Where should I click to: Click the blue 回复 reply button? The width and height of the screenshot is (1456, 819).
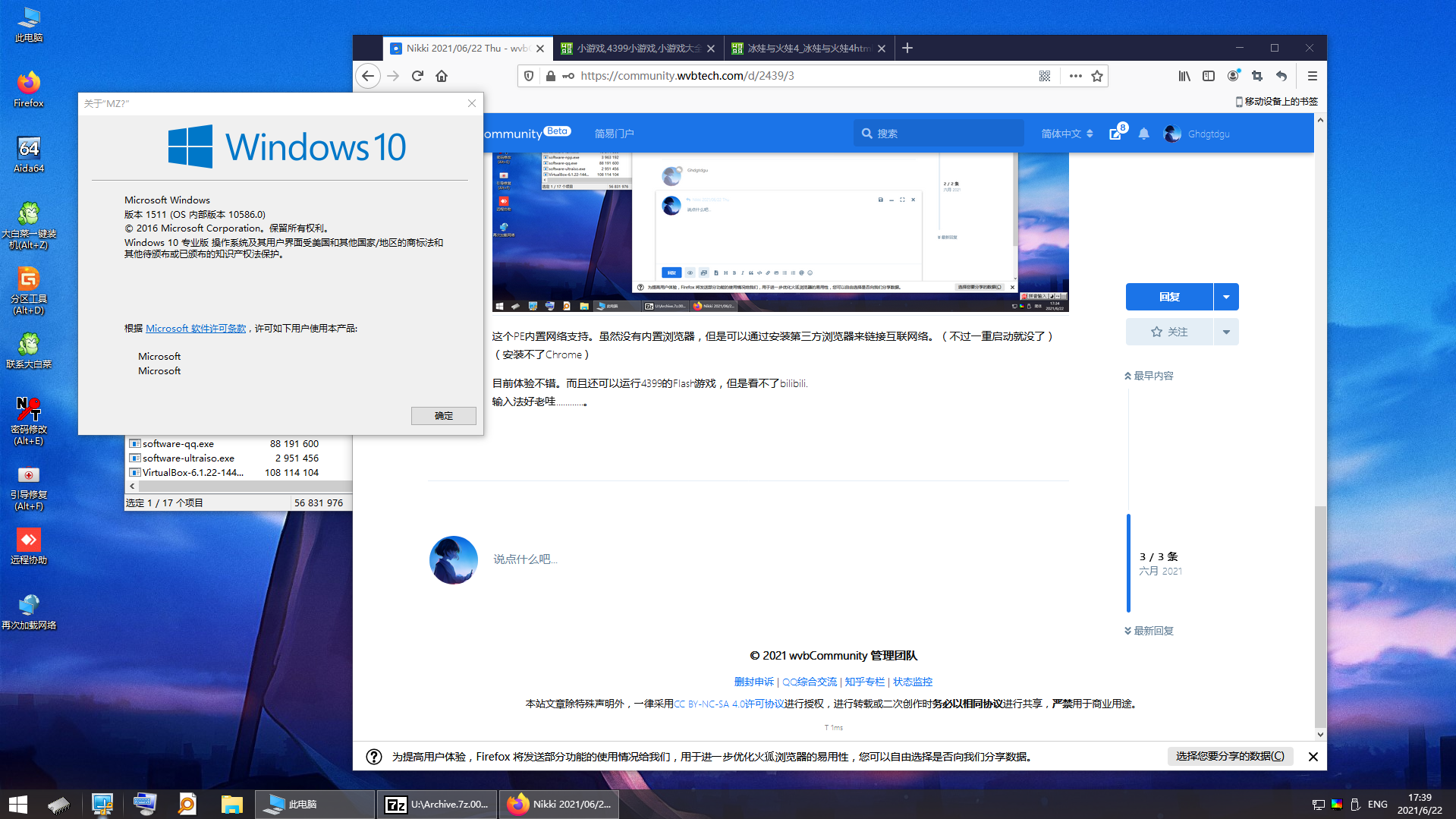[x=1169, y=297]
